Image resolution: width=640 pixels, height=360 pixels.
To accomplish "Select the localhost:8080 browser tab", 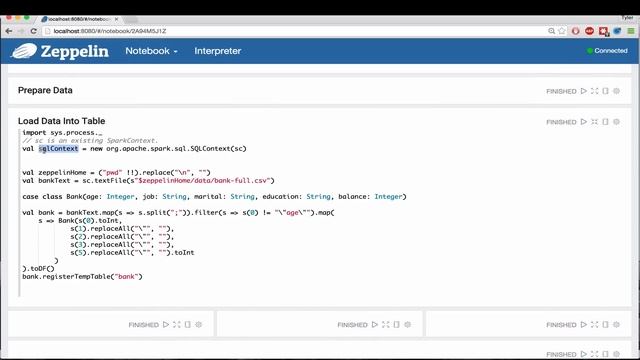I will (78, 19).
